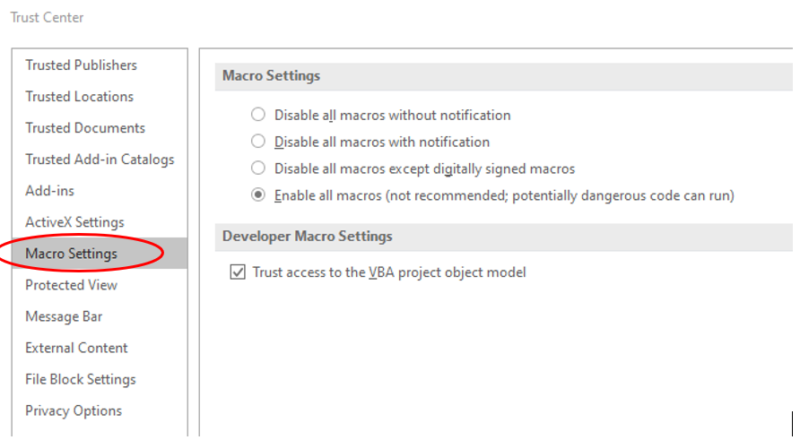This screenshot has height=440, width=800.
Task: Open Trusted Add-in Catalogs page
Action: pyautogui.click(x=99, y=159)
